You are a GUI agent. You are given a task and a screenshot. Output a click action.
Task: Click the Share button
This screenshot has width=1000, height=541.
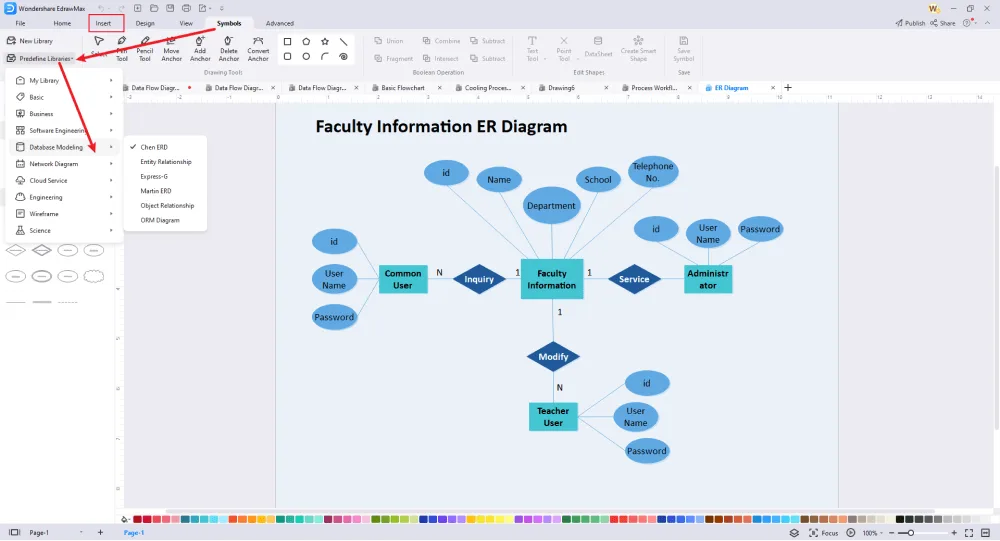943,23
